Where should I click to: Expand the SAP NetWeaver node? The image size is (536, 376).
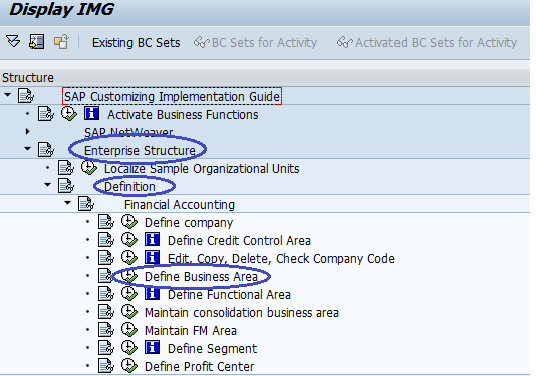28,131
